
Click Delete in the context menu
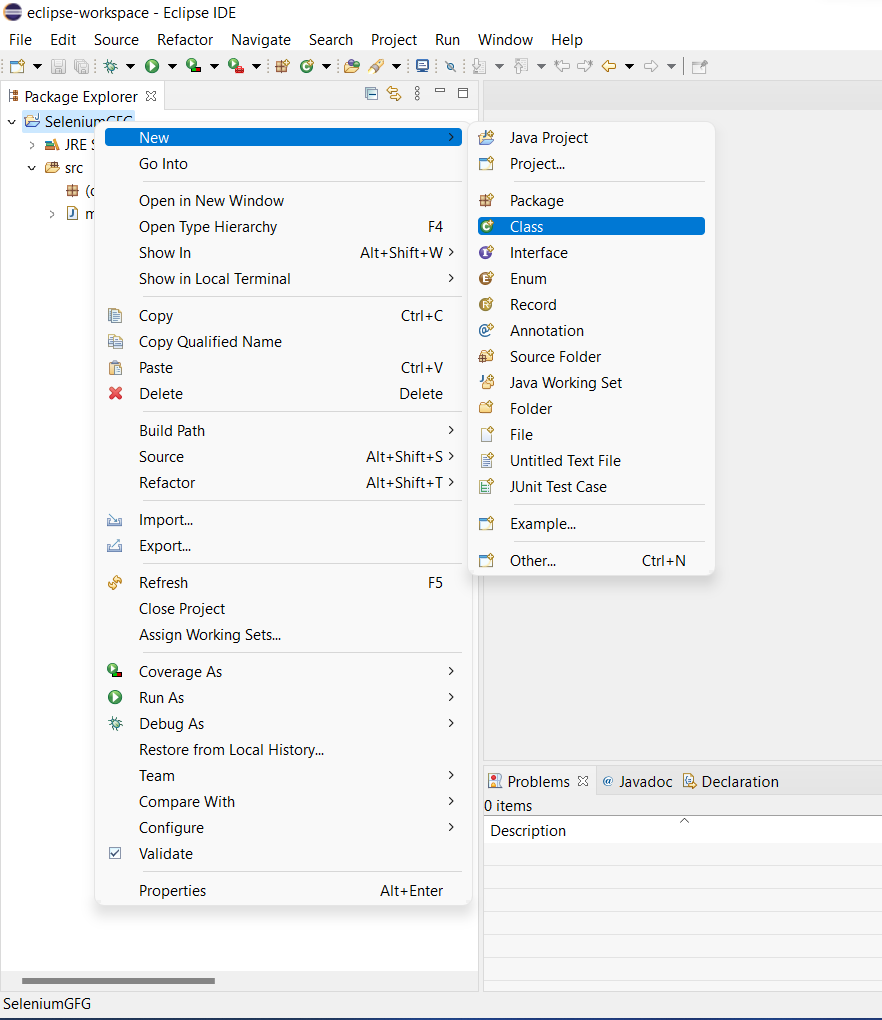pos(283,394)
